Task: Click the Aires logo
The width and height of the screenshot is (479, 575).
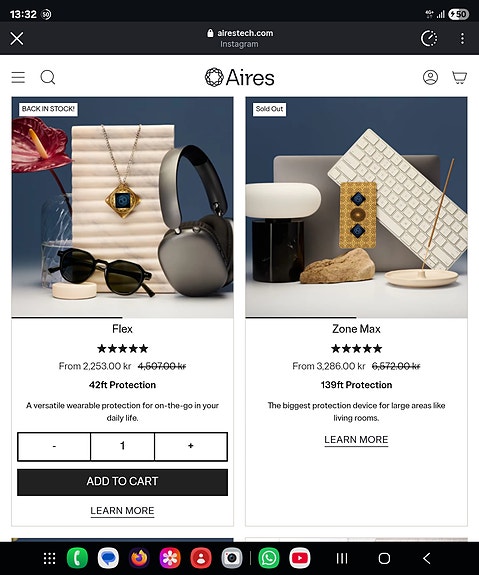Action: [x=240, y=77]
